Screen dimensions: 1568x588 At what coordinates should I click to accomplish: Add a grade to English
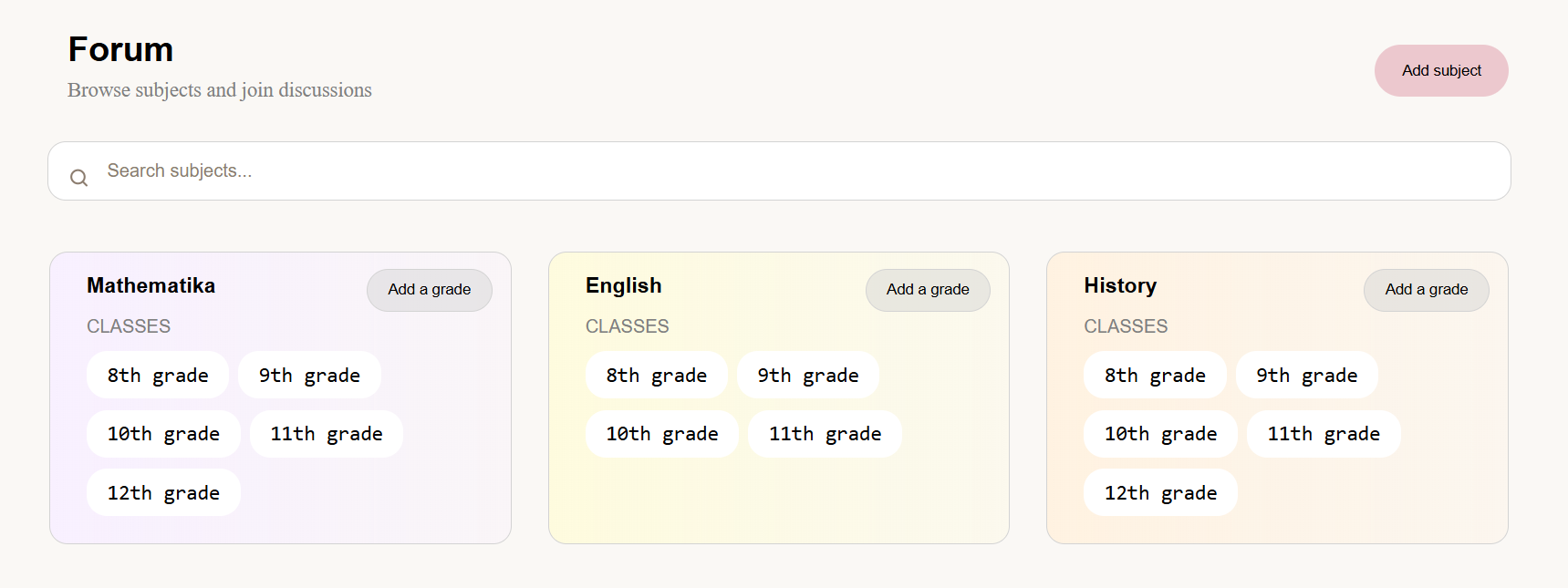927,290
